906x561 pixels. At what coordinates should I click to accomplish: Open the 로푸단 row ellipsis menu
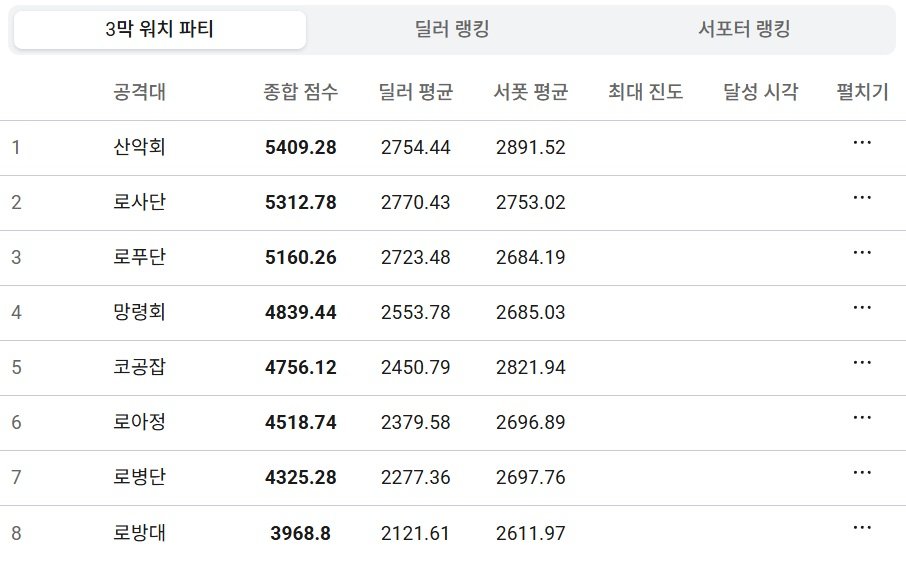coord(862,253)
